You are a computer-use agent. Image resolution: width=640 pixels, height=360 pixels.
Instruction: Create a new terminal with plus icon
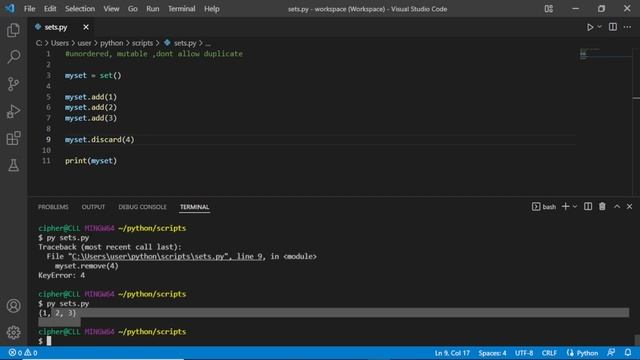click(x=565, y=207)
